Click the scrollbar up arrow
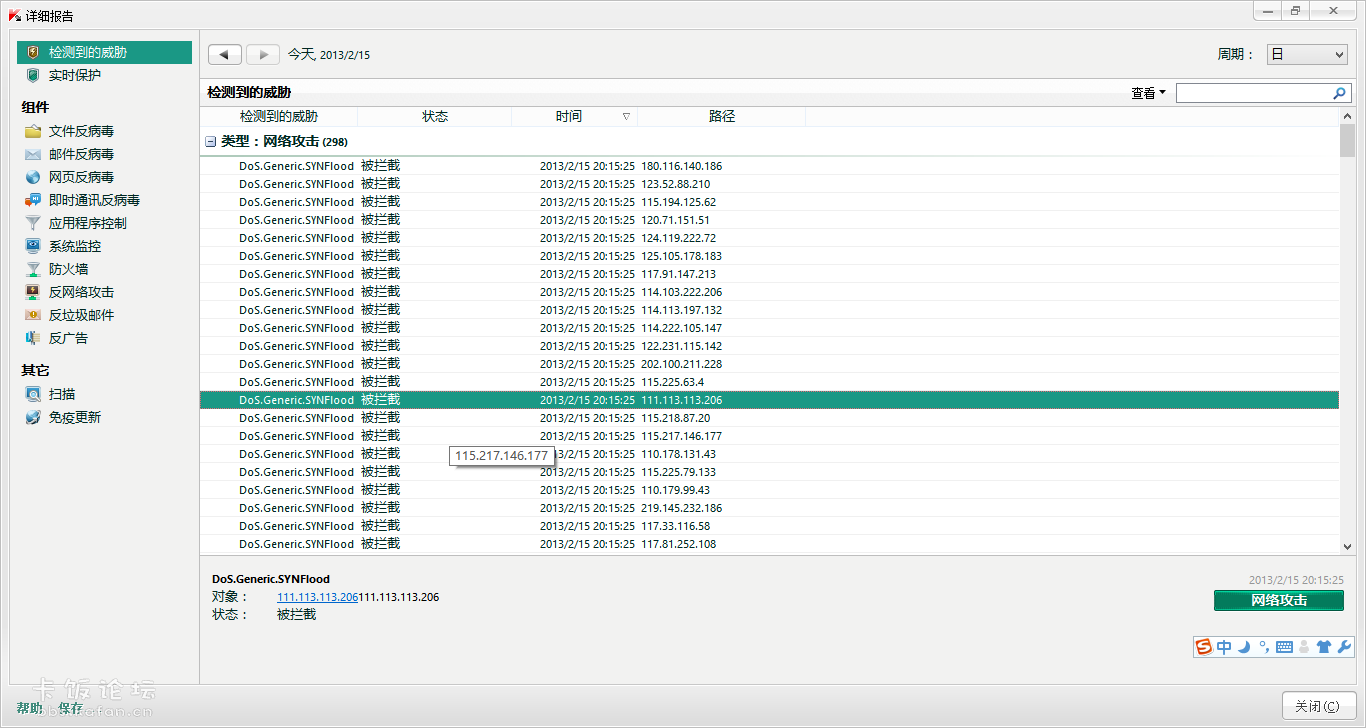The width and height of the screenshot is (1366, 728). [x=1347, y=116]
